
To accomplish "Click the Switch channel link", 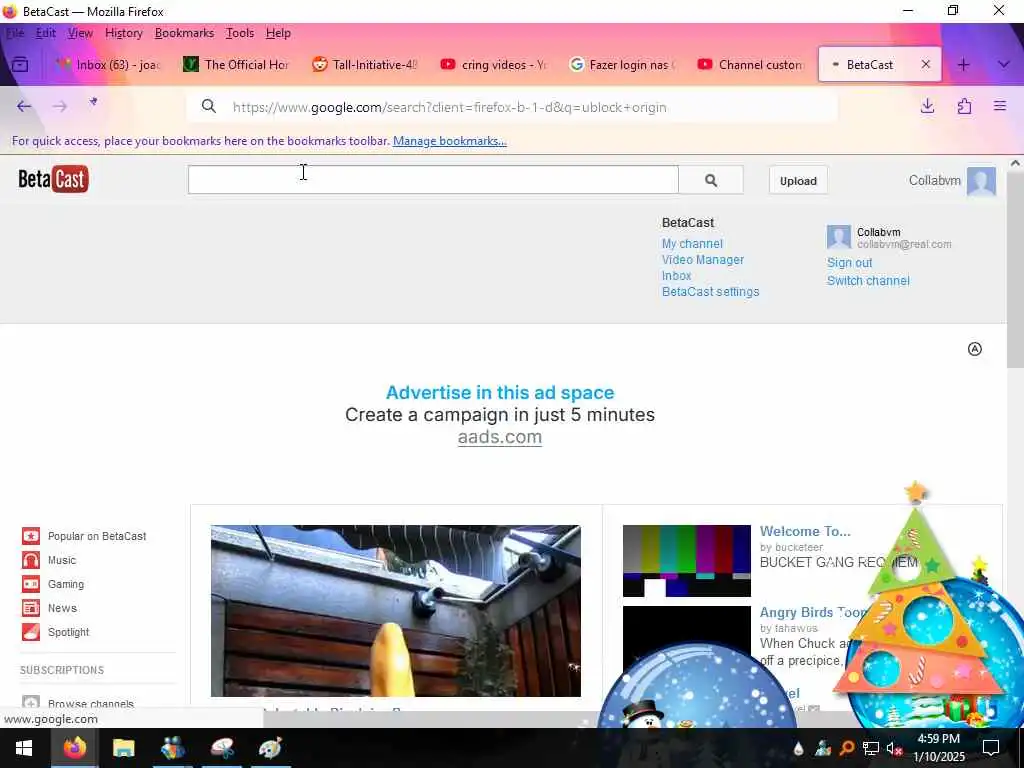I will coord(868,281).
